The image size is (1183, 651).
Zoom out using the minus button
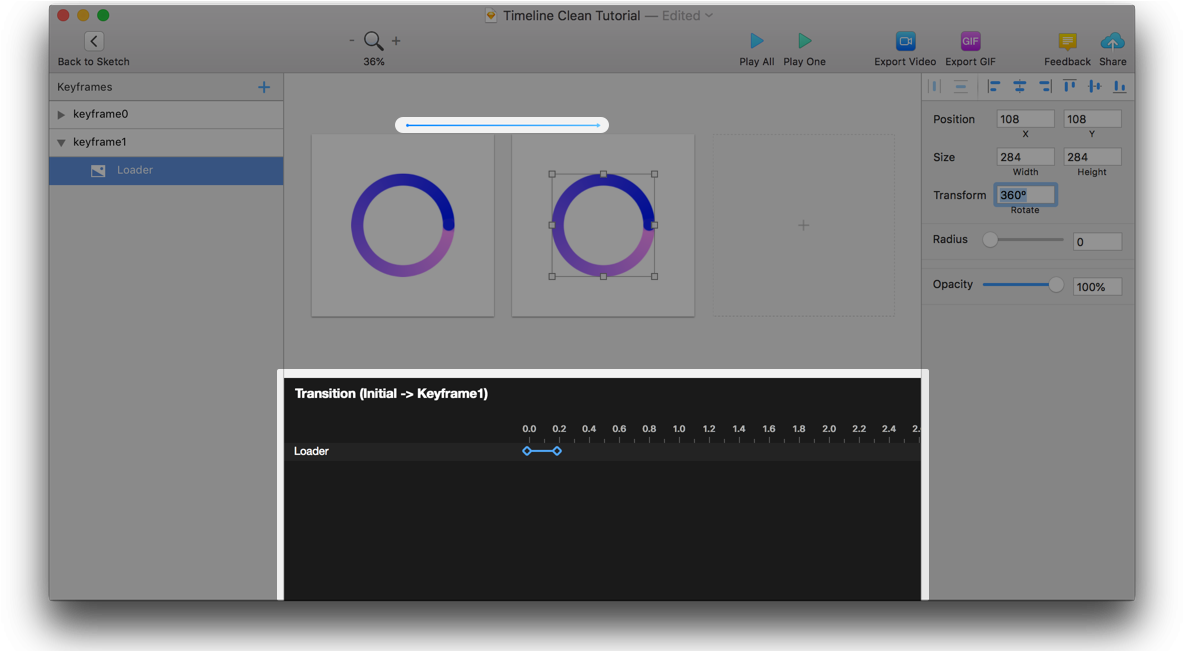point(352,41)
